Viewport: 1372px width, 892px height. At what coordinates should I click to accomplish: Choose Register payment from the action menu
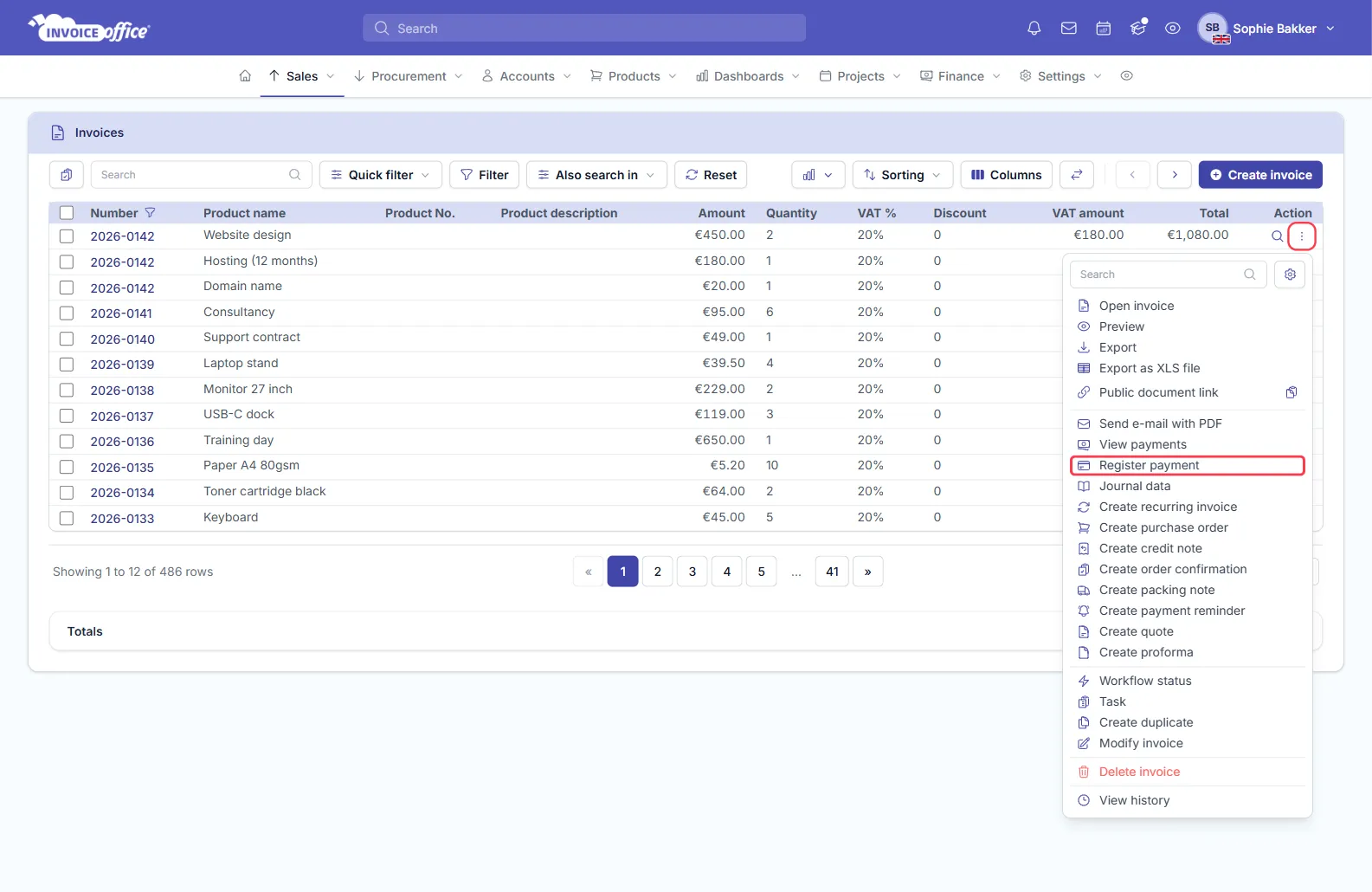point(1188,465)
